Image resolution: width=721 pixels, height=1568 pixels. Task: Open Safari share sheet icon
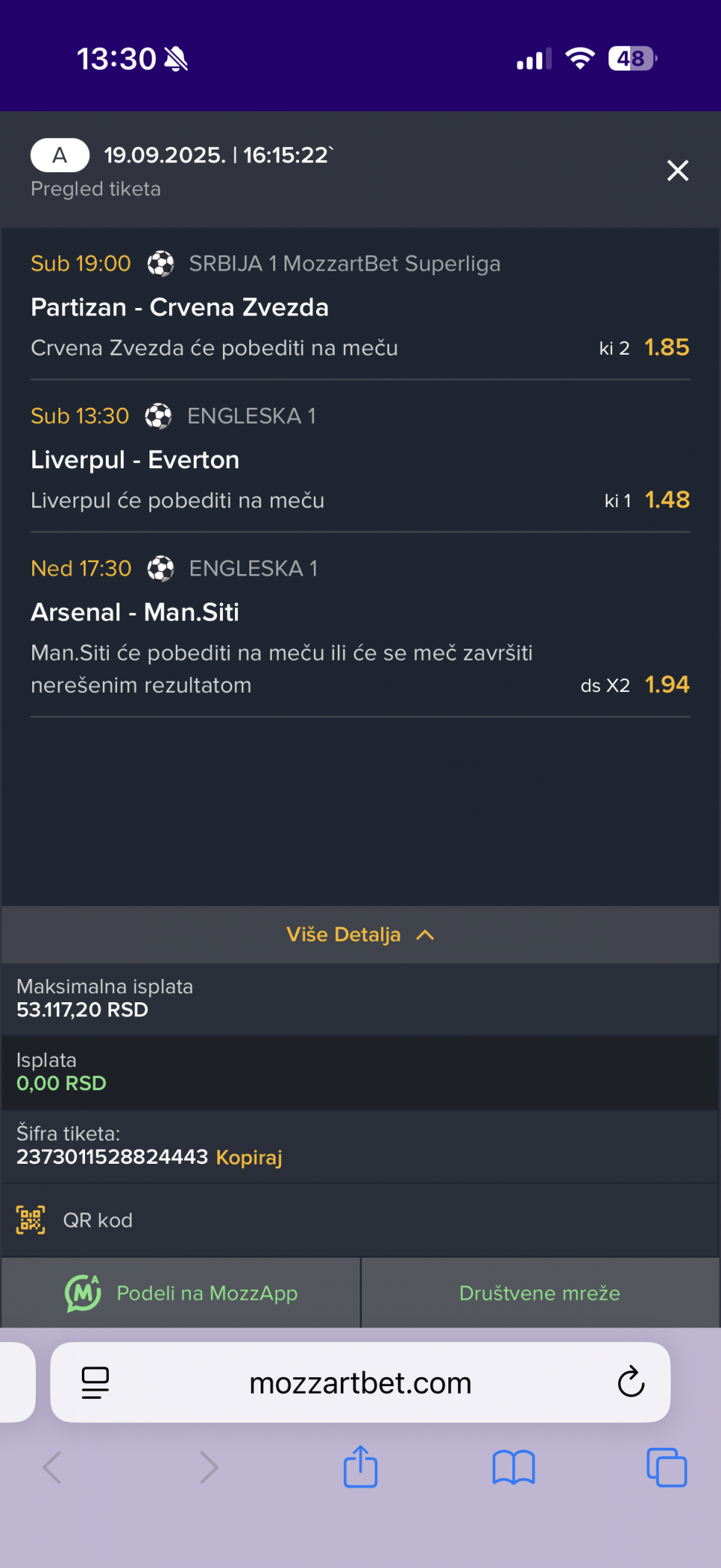tap(360, 1467)
